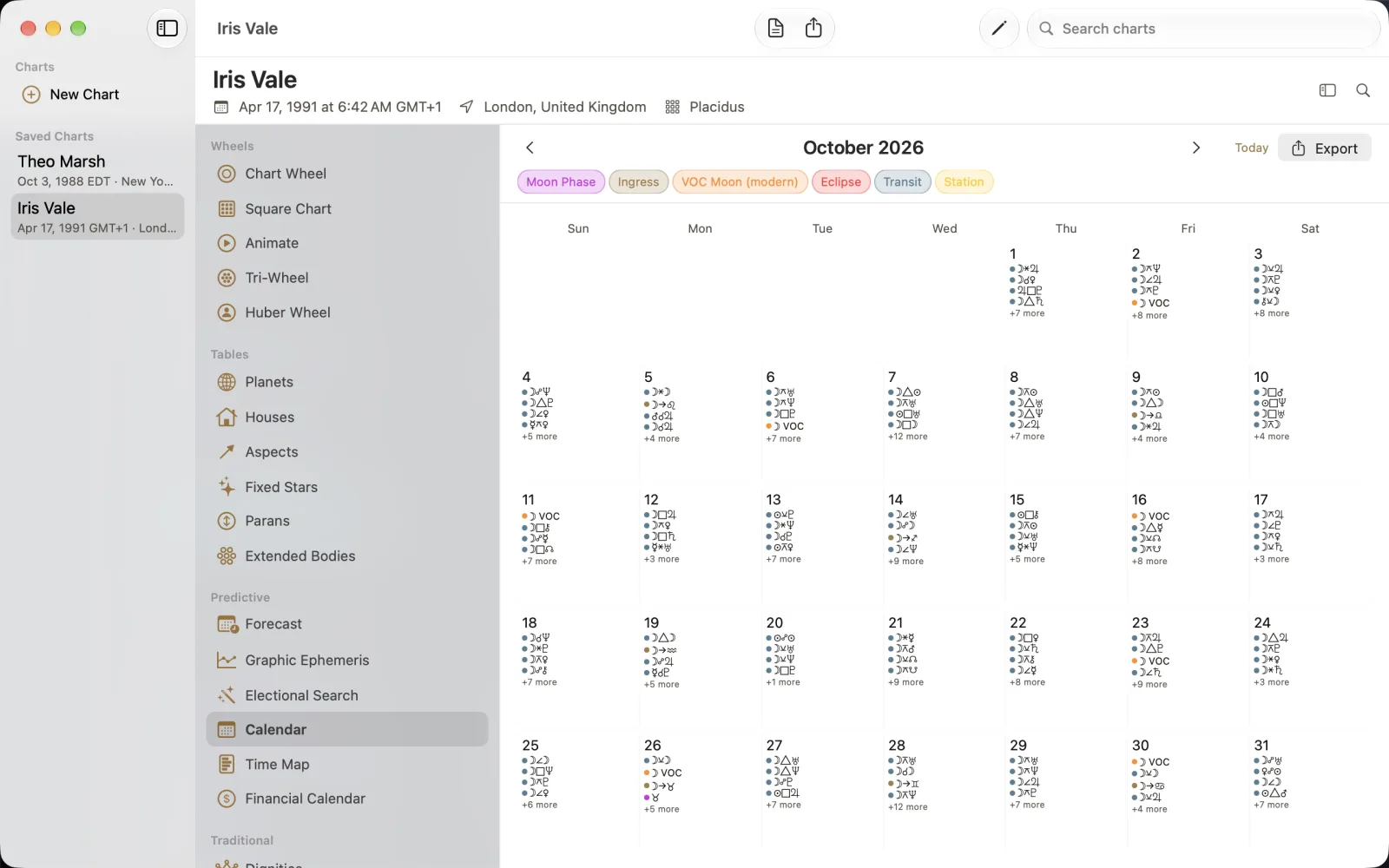
Task: Expand '+1 more' on October 20
Action: tap(783, 682)
